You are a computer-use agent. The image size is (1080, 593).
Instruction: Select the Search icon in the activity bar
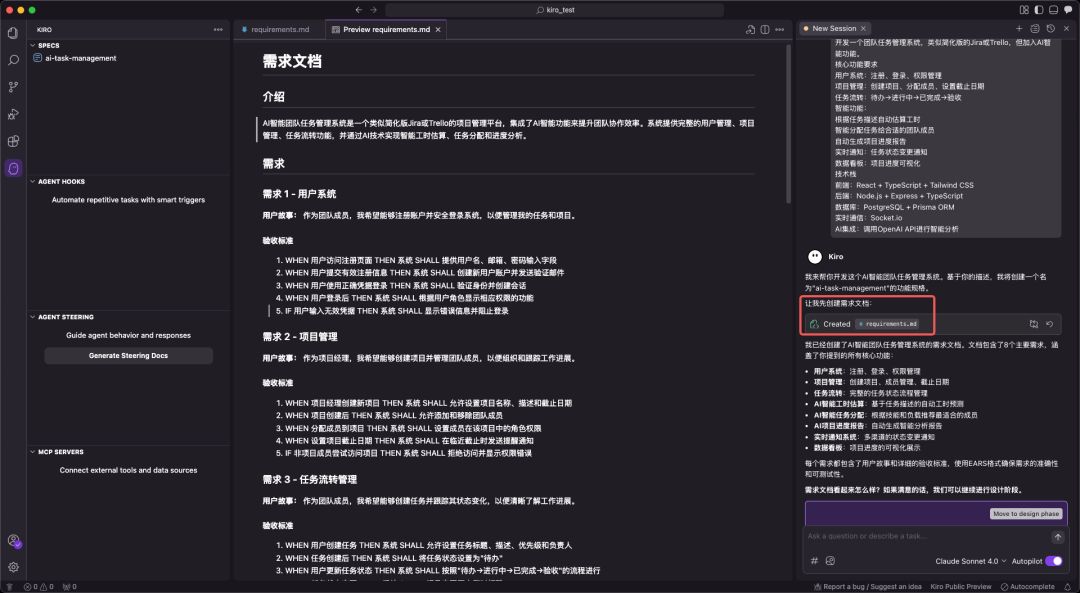click(x=12, y=60)
